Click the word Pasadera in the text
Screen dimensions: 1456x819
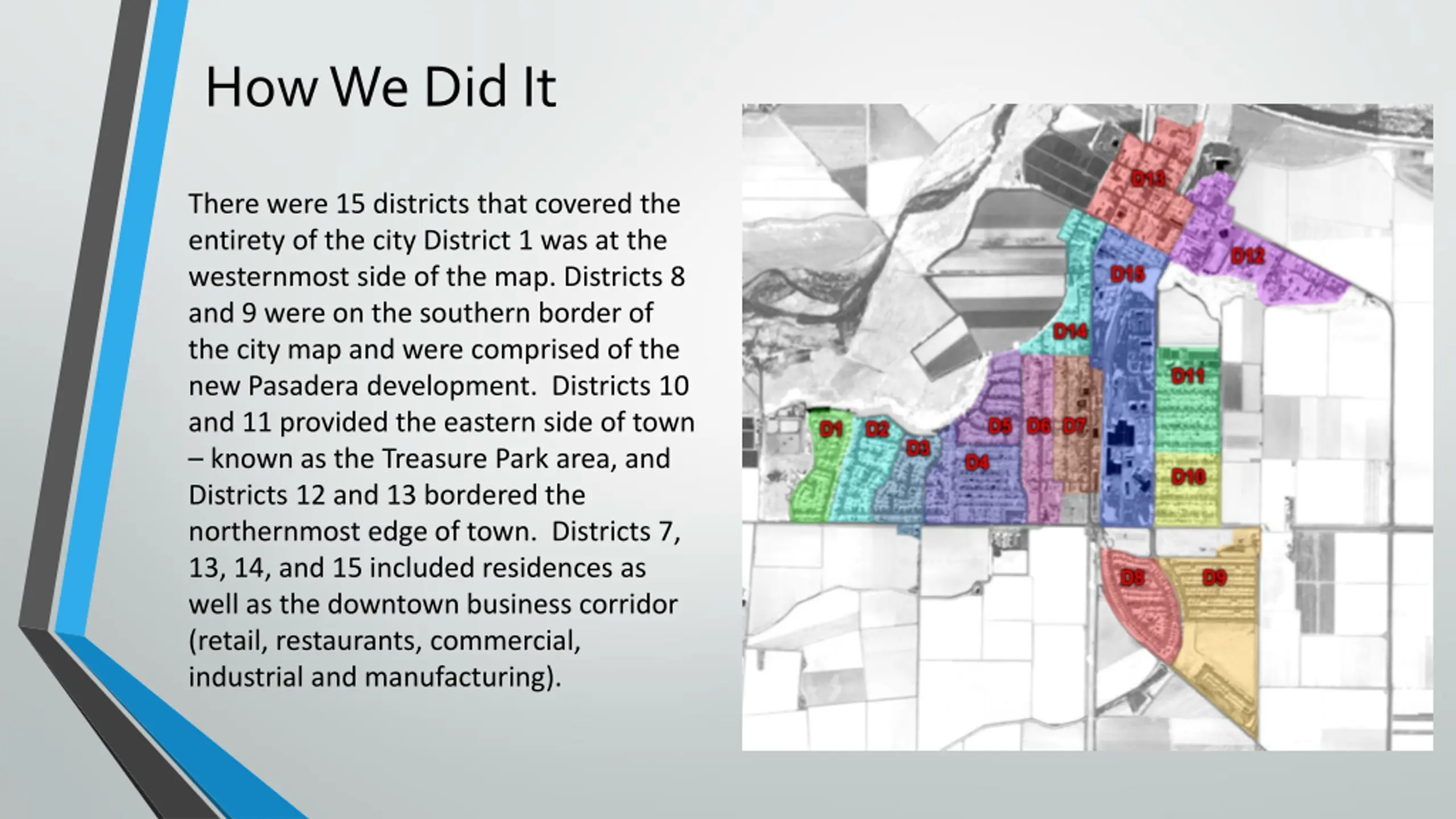[303, 386]
